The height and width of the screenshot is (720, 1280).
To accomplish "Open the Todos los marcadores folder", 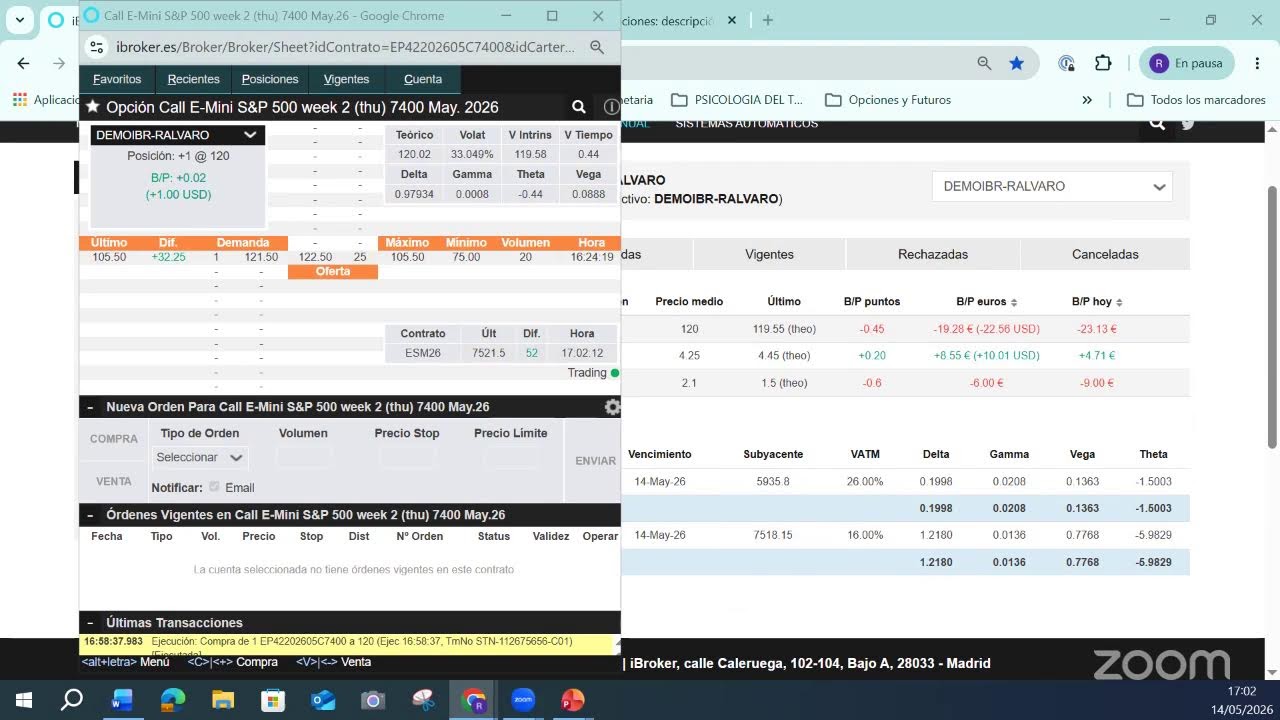I will (1197, 100).
